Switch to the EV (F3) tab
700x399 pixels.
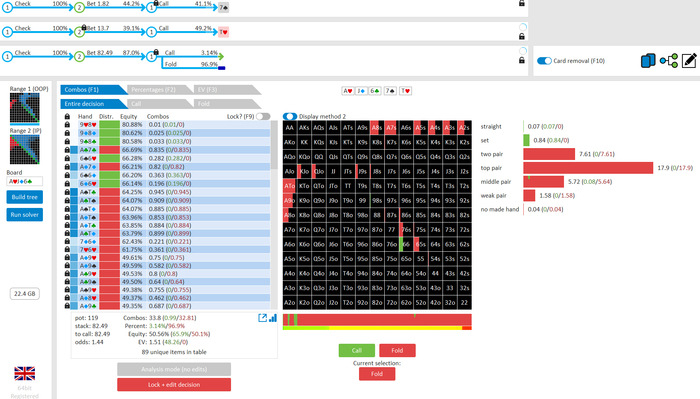(x=227, y=90)
